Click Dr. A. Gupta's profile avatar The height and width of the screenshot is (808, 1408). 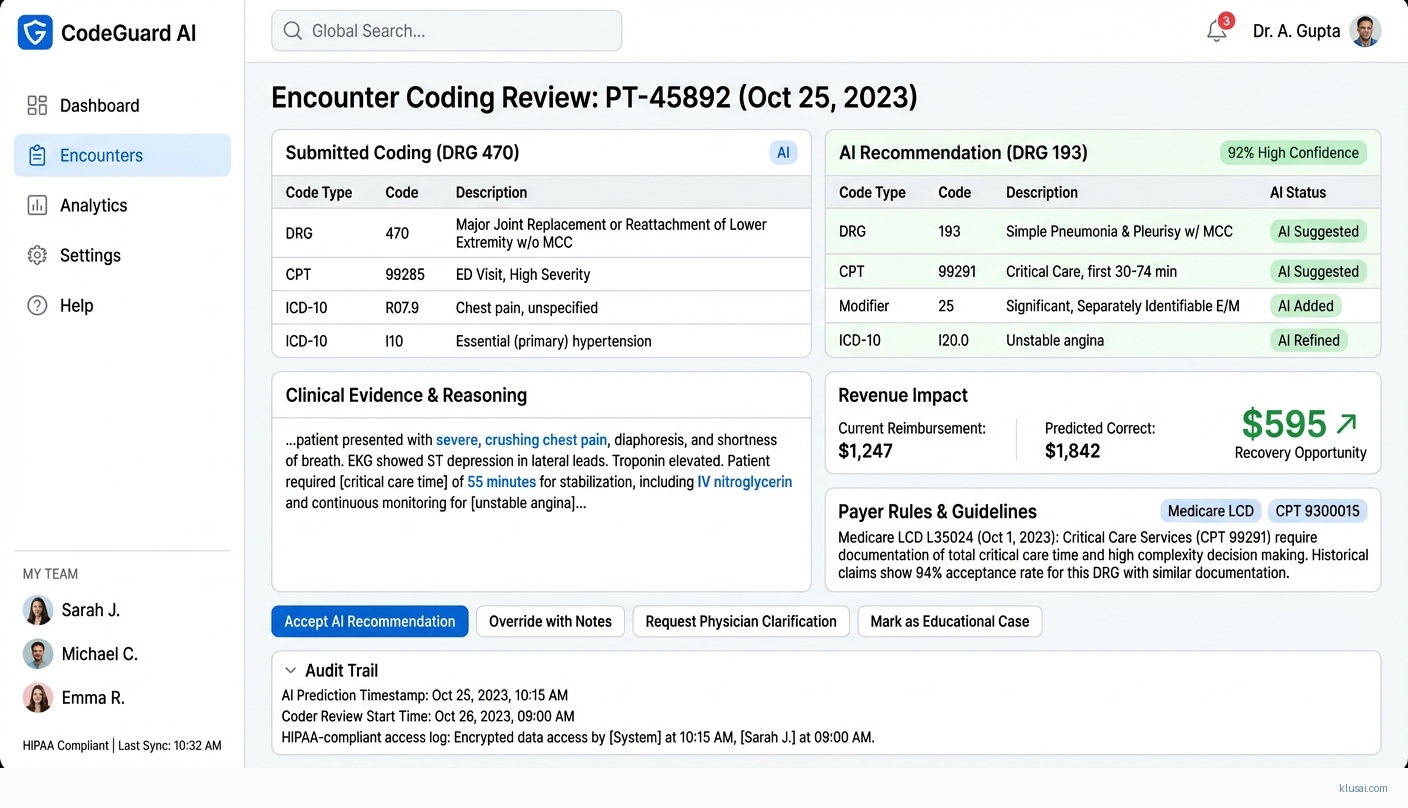click(1365, 31)
